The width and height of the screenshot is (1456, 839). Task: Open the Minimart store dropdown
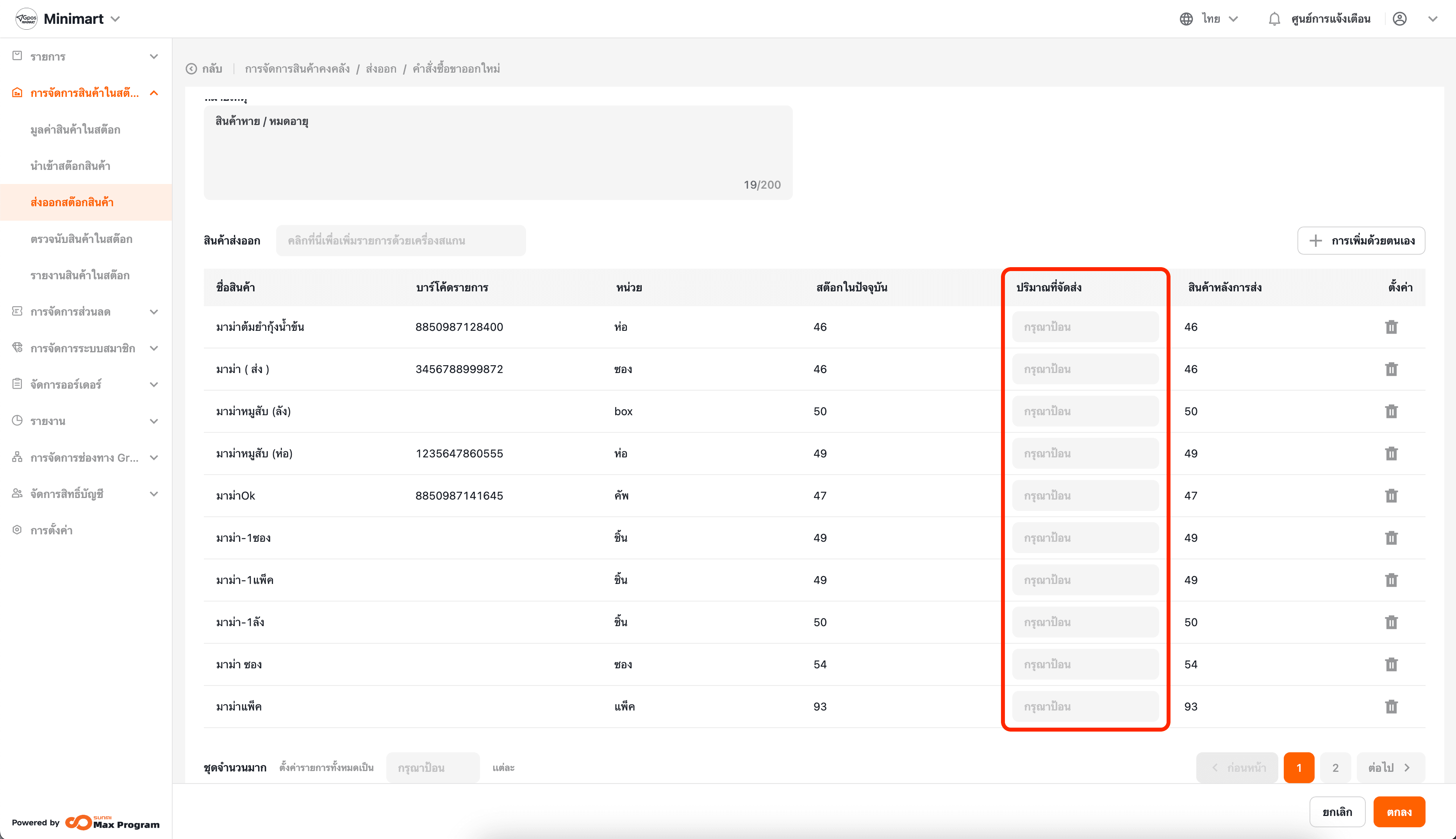coord(115,19)
